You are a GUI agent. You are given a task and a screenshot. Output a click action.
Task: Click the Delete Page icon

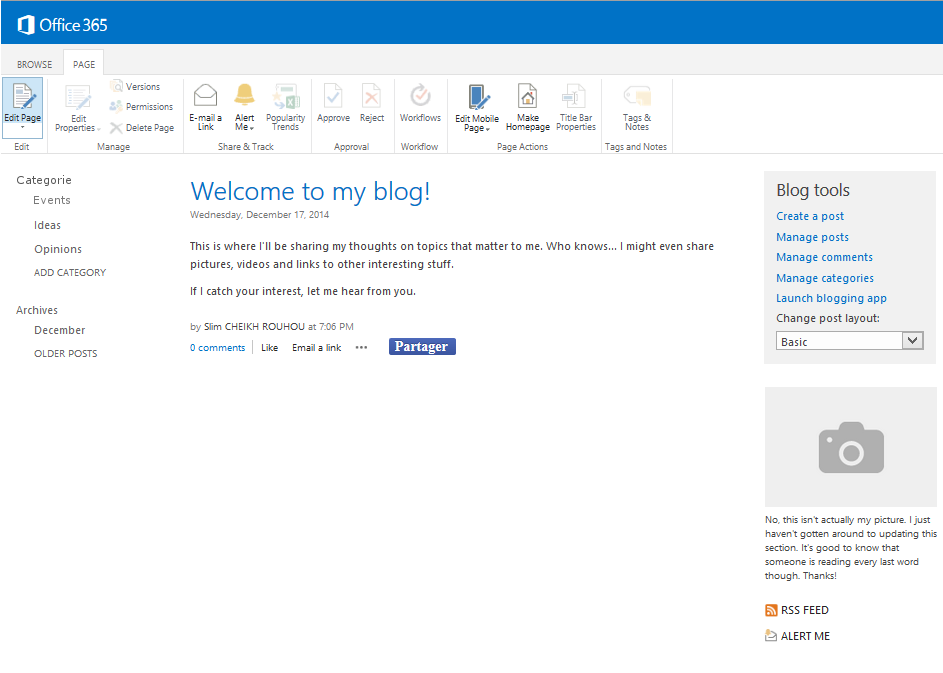pos(116,128)
